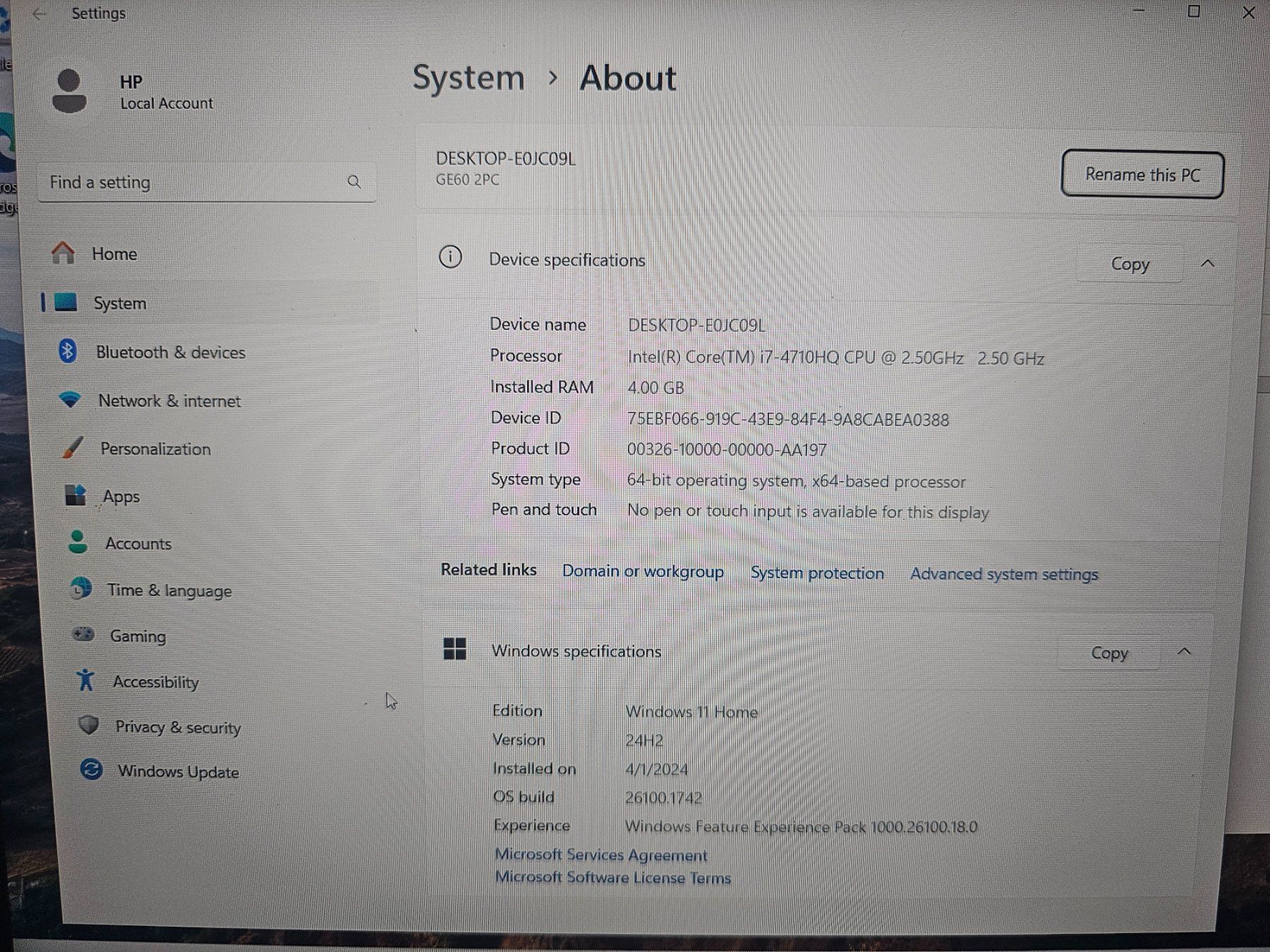Viewport: 1270px width, 952px height.
Task: Click the Apps icon in sidebar
Action: point(75,495)
